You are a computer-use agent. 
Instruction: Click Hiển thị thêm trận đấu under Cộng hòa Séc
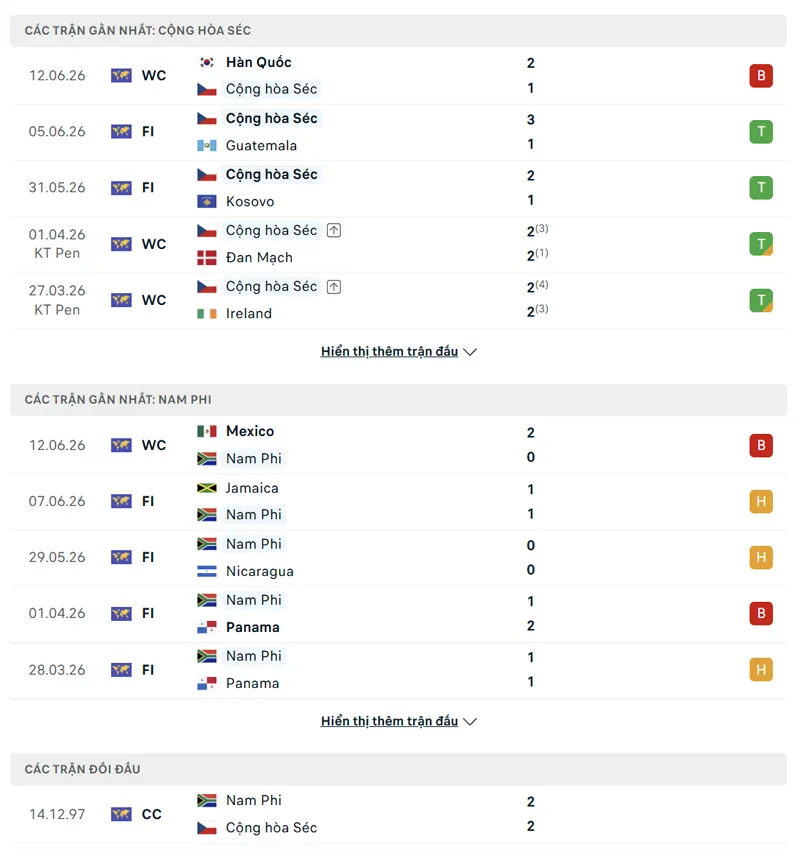pyautogui.click(x=389, y=351)
